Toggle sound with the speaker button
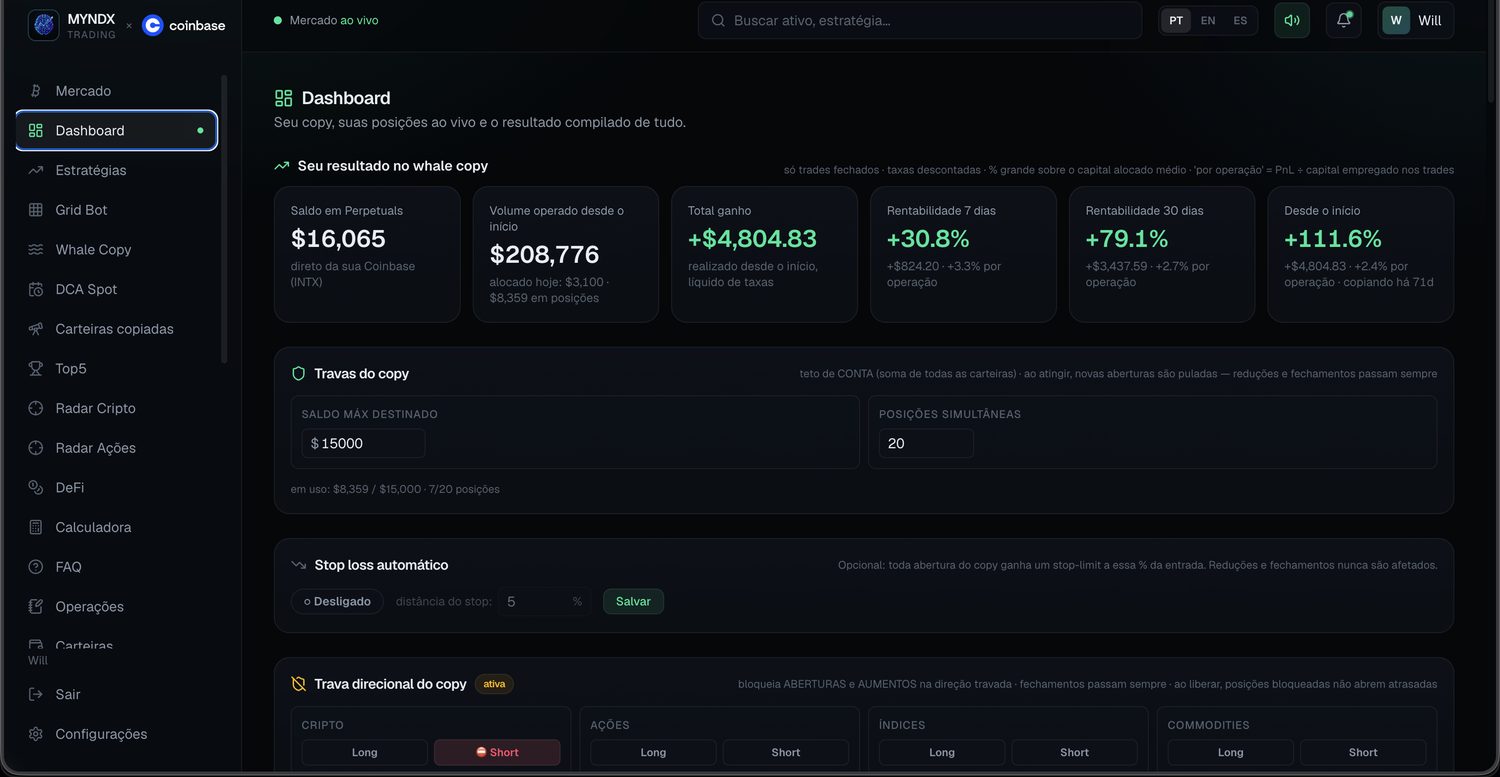 tap(1292, 20)
